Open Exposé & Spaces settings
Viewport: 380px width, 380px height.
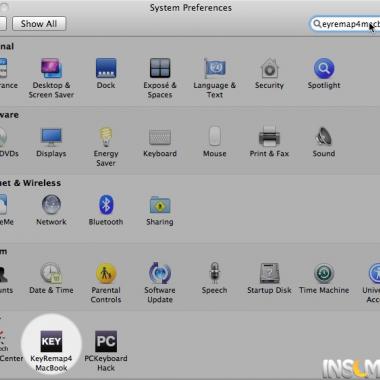click(160, 78)
